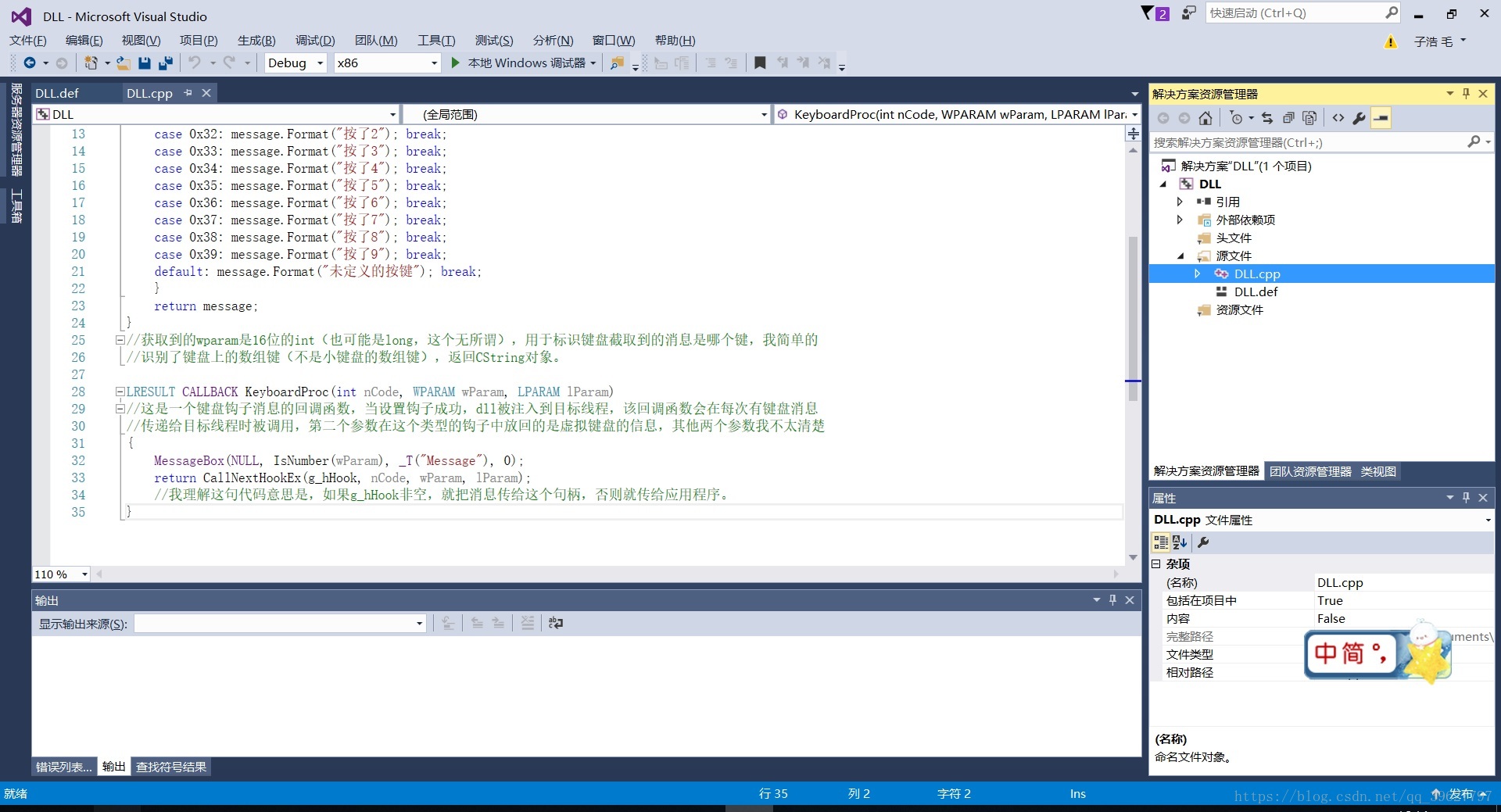Pin the Output panel
Image resolution: width=1501 pixels, height=812 pixels.
1112,600
